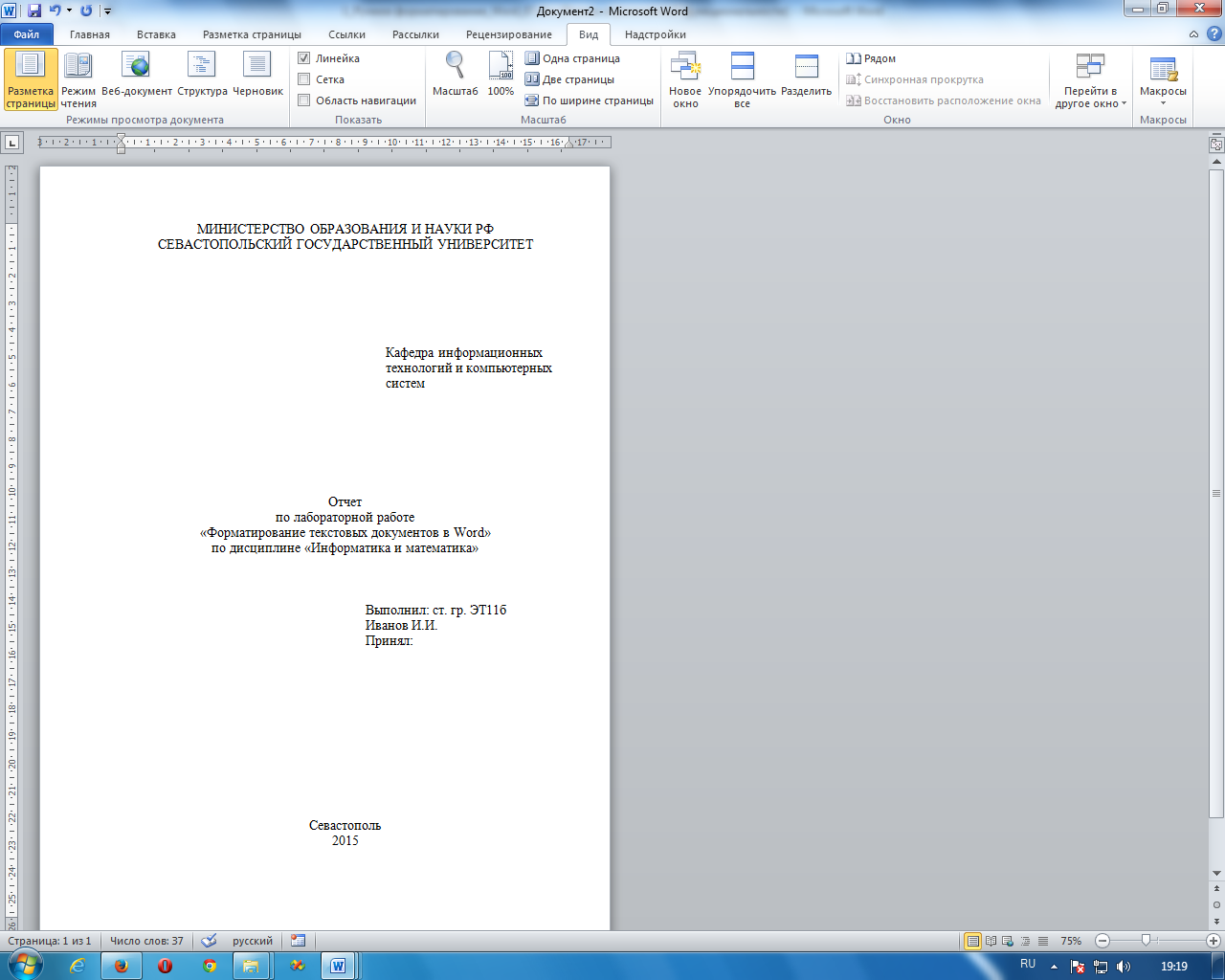Click 75% zoom level button

coord(1071,941)
